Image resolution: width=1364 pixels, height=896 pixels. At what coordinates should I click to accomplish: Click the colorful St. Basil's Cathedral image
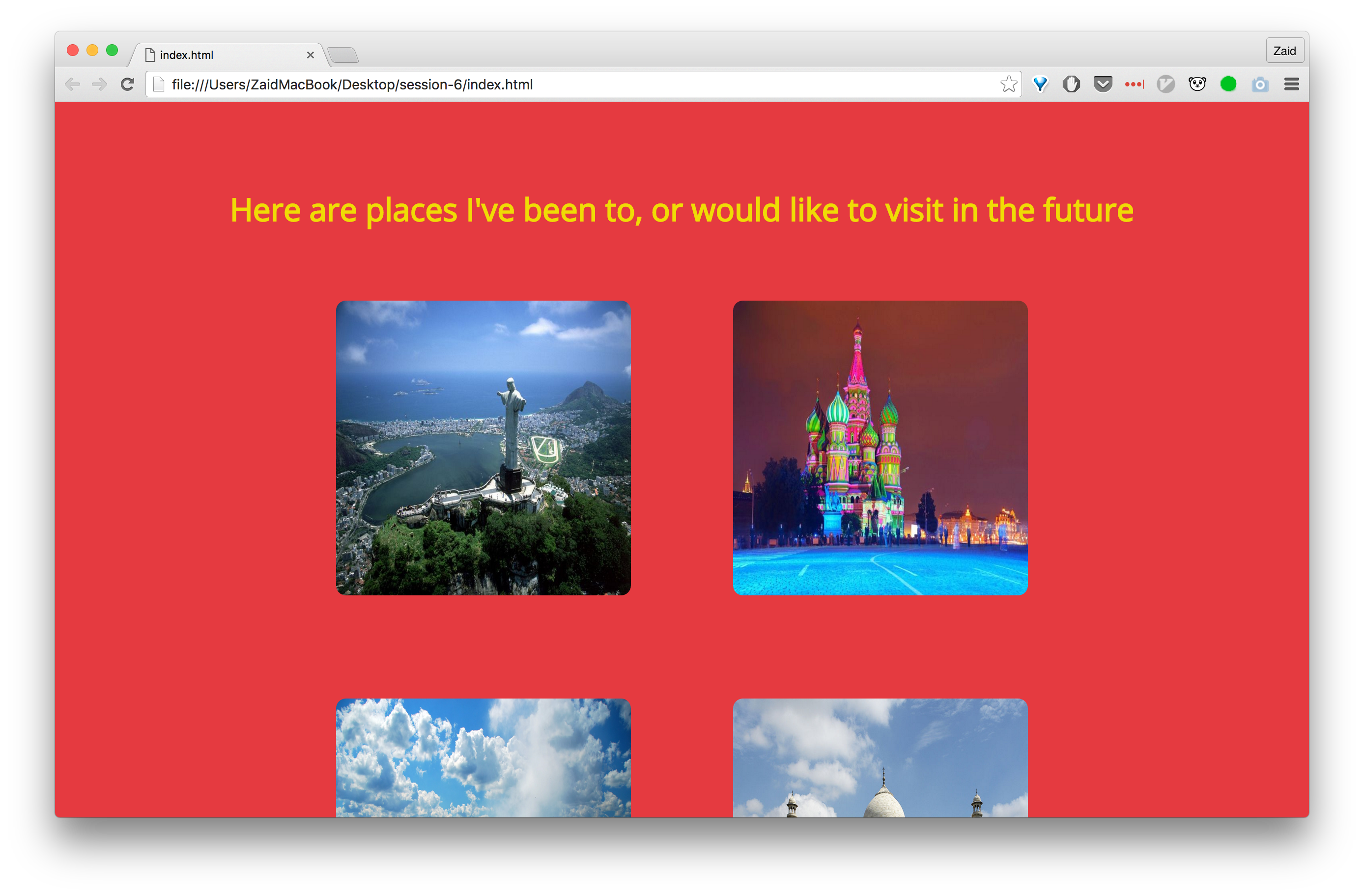[881, 448]
